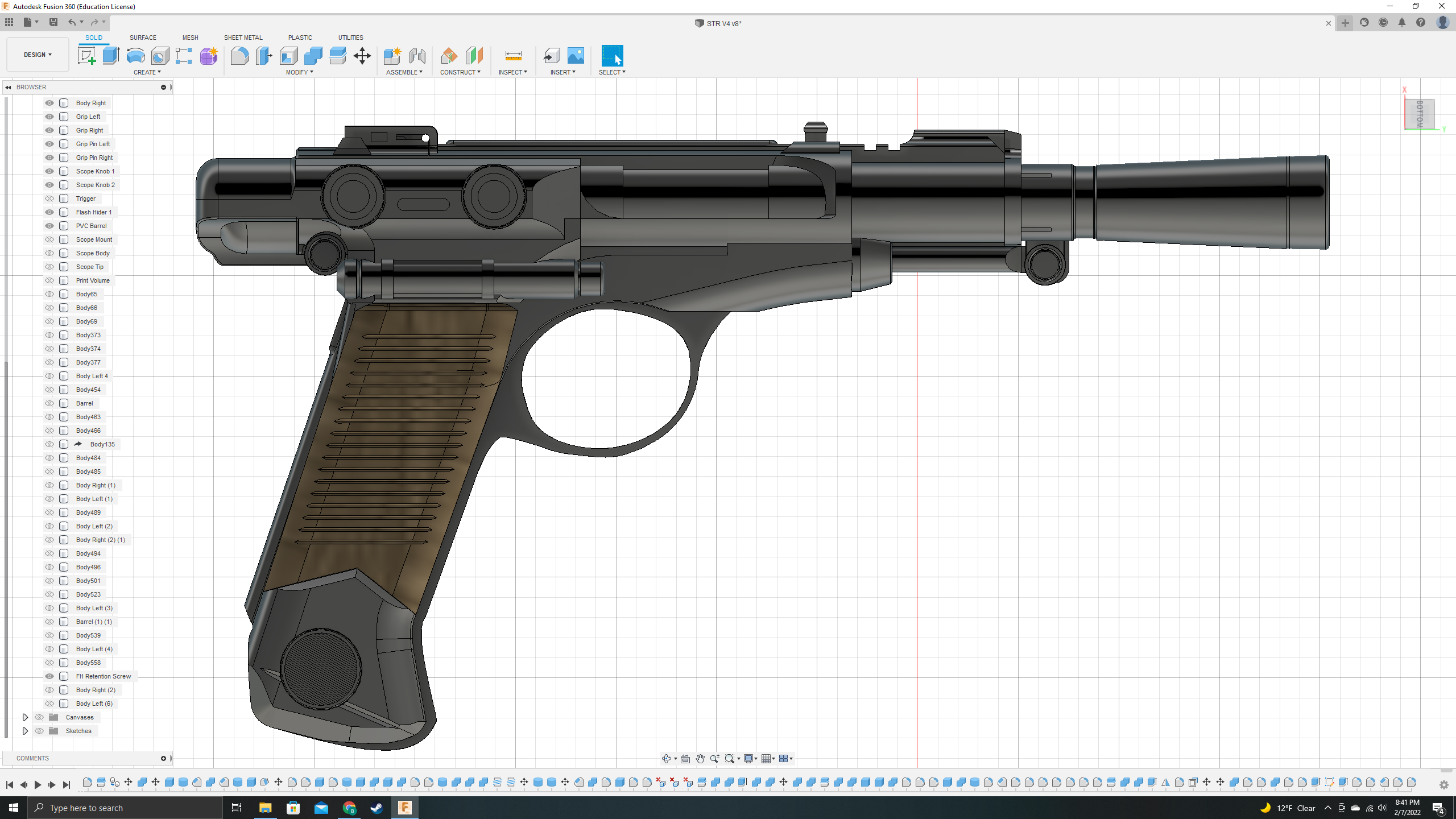Select the Extrude tool

(111, 56)
